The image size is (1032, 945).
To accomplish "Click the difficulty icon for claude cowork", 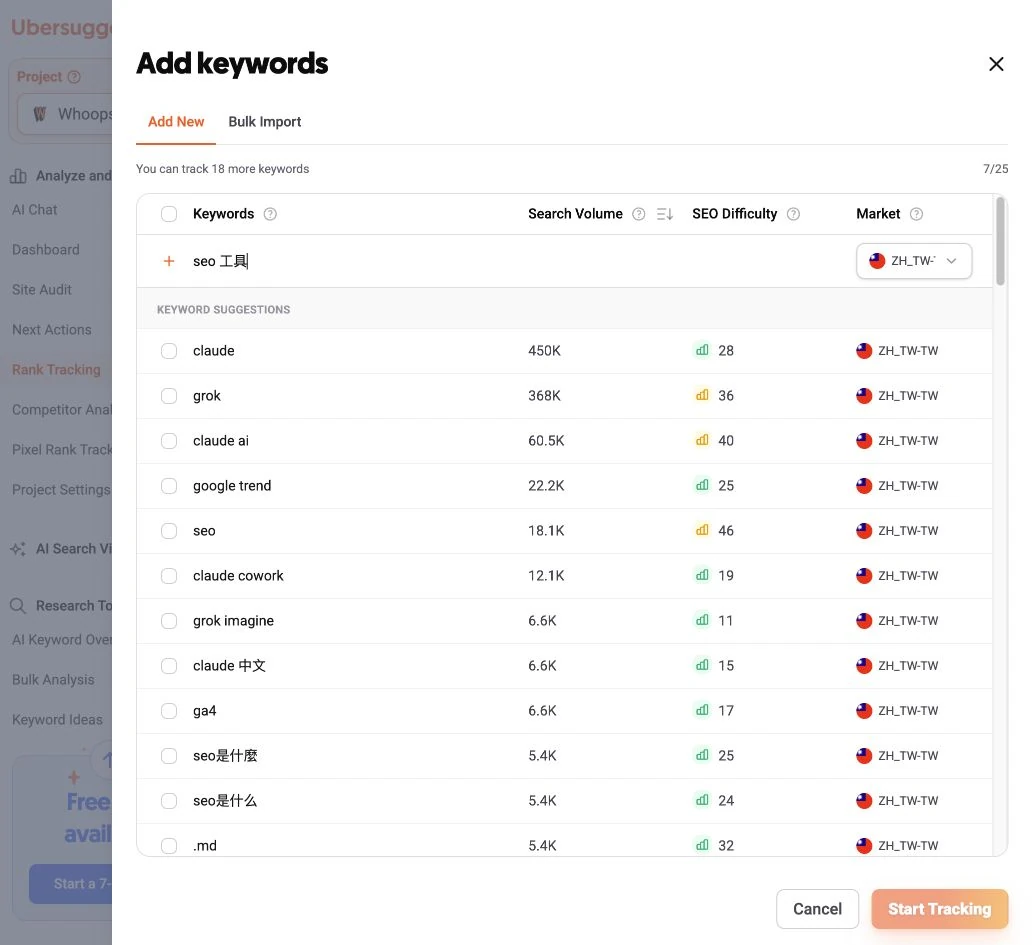I will [x=702, y=575].
